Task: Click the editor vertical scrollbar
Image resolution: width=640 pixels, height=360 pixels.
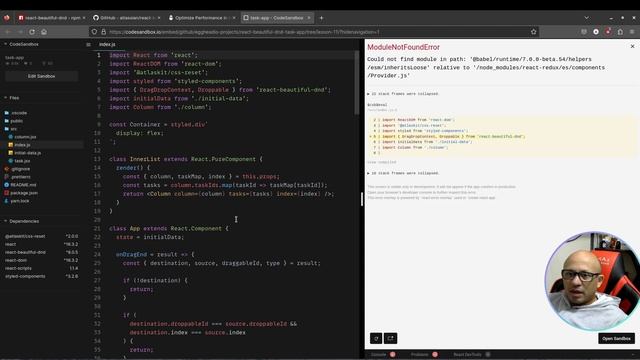Action: (357, 82)
